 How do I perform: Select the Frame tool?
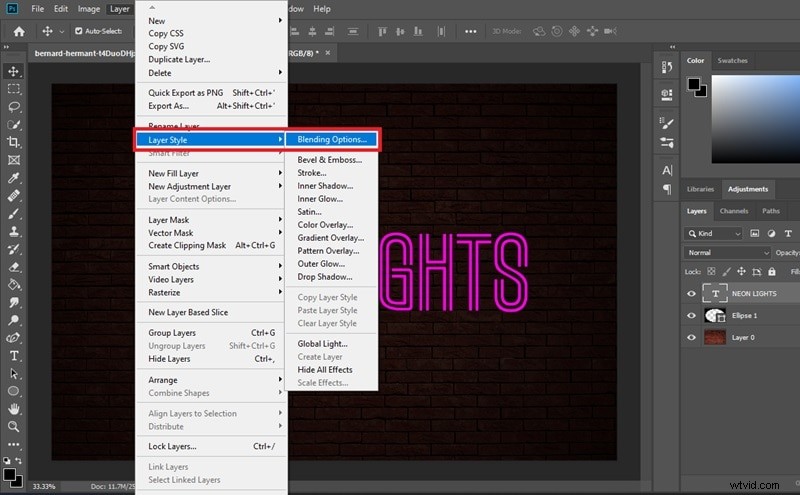[x=14, y=160]
